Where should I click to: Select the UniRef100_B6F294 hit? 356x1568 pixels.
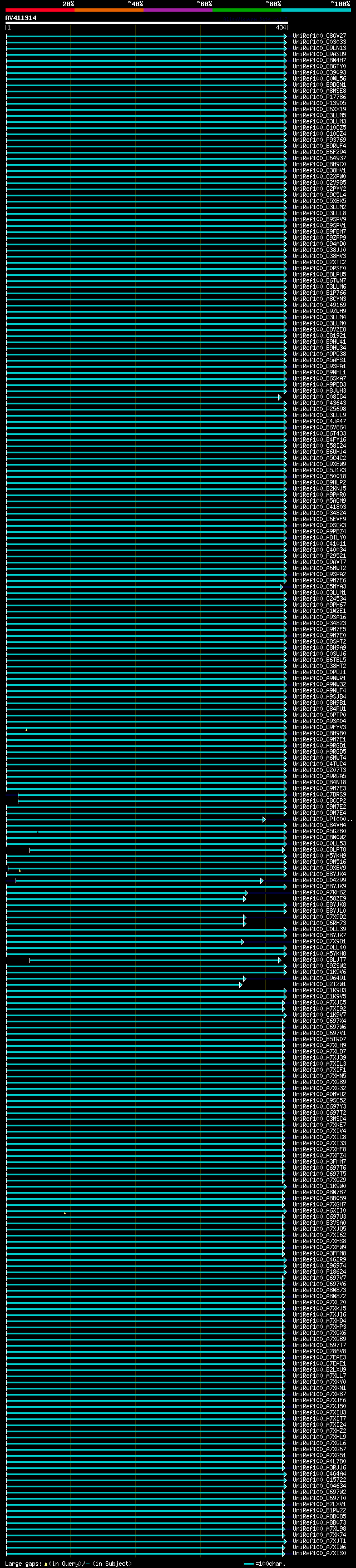tap(319, 152)
